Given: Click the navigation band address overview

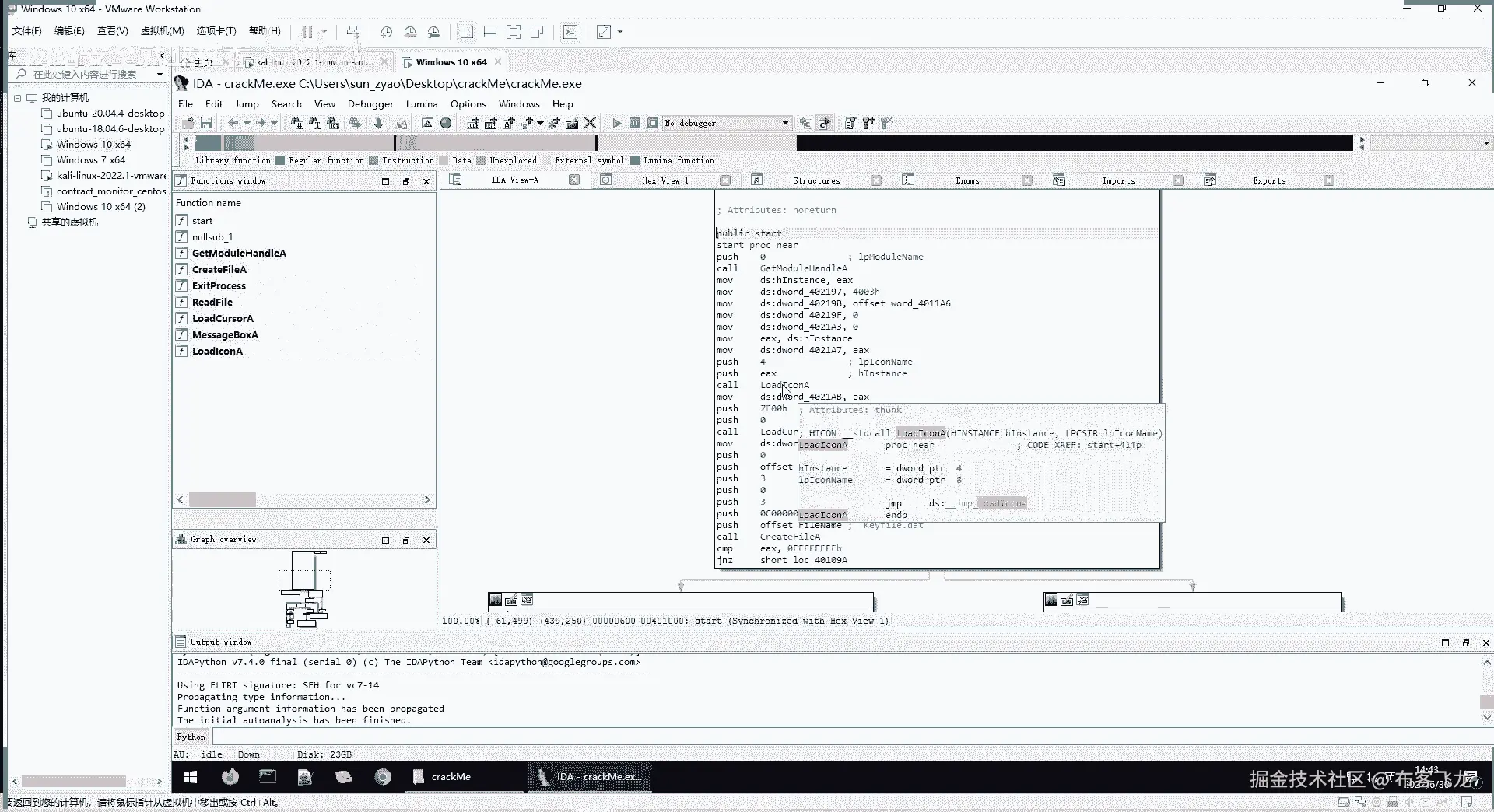Looking at the screenshot, I should [773, 143].
